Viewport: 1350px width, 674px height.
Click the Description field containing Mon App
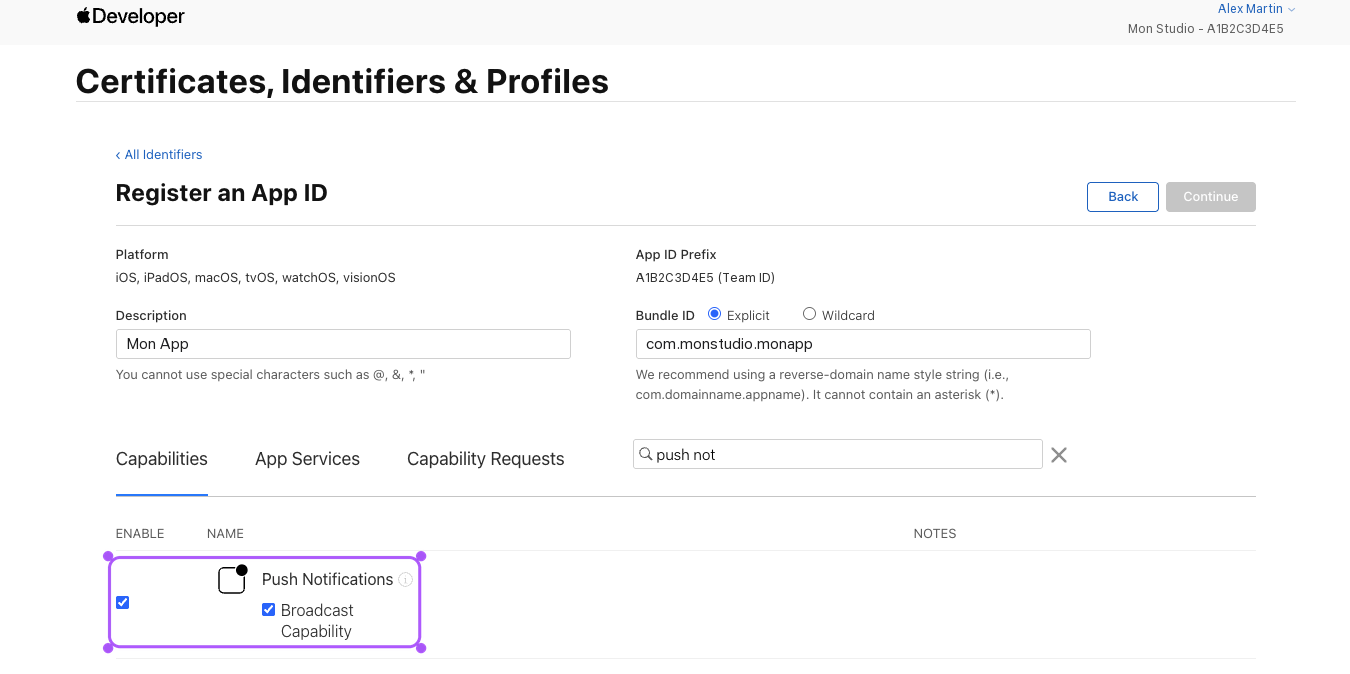coord(343,344)
